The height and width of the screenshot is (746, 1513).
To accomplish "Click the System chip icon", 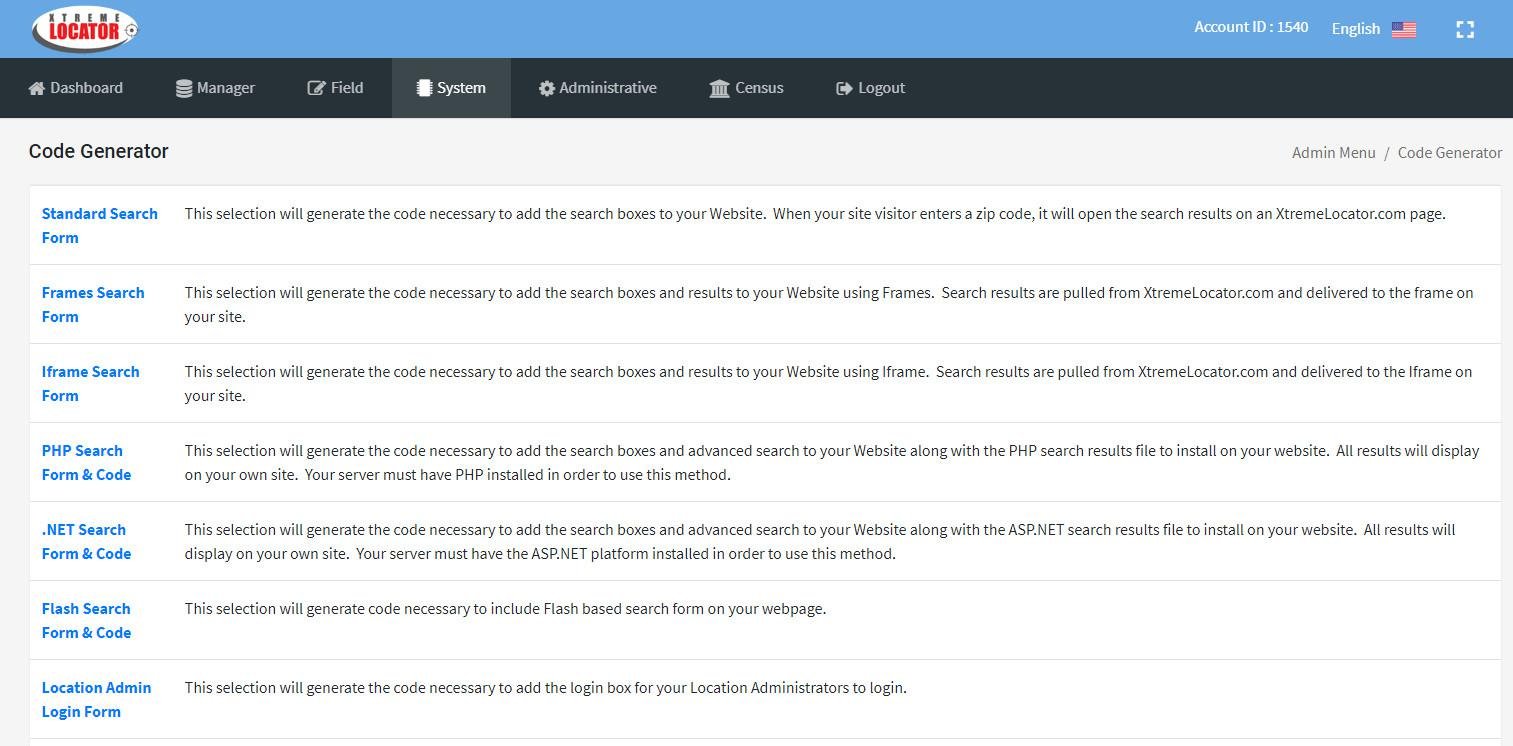I will (424, 88).
